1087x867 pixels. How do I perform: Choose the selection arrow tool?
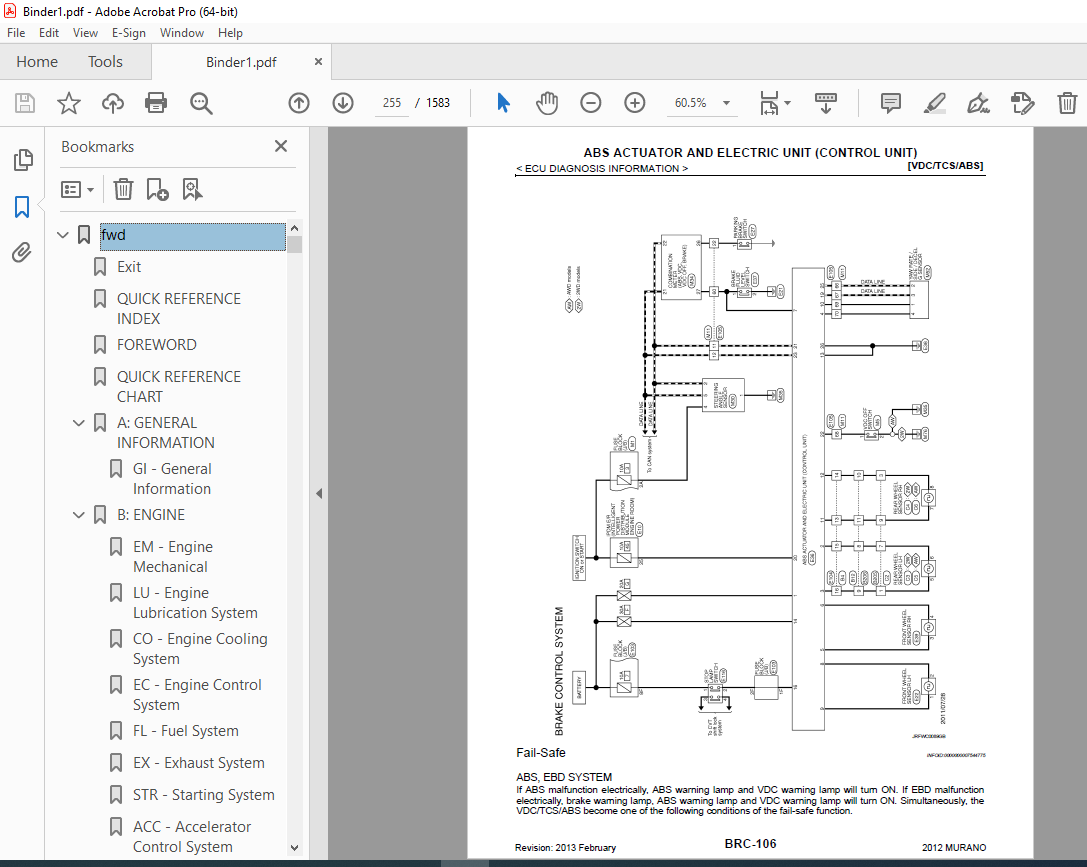[503, 103]
